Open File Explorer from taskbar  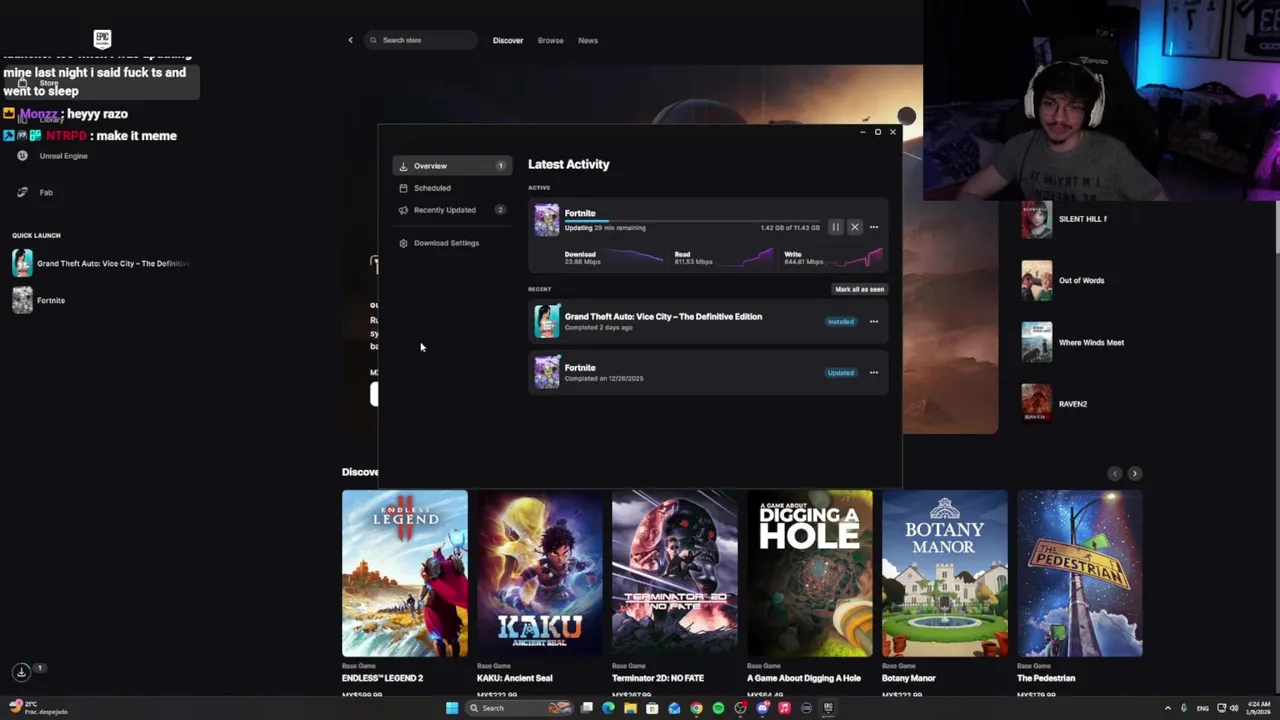[x=630, y=708]
